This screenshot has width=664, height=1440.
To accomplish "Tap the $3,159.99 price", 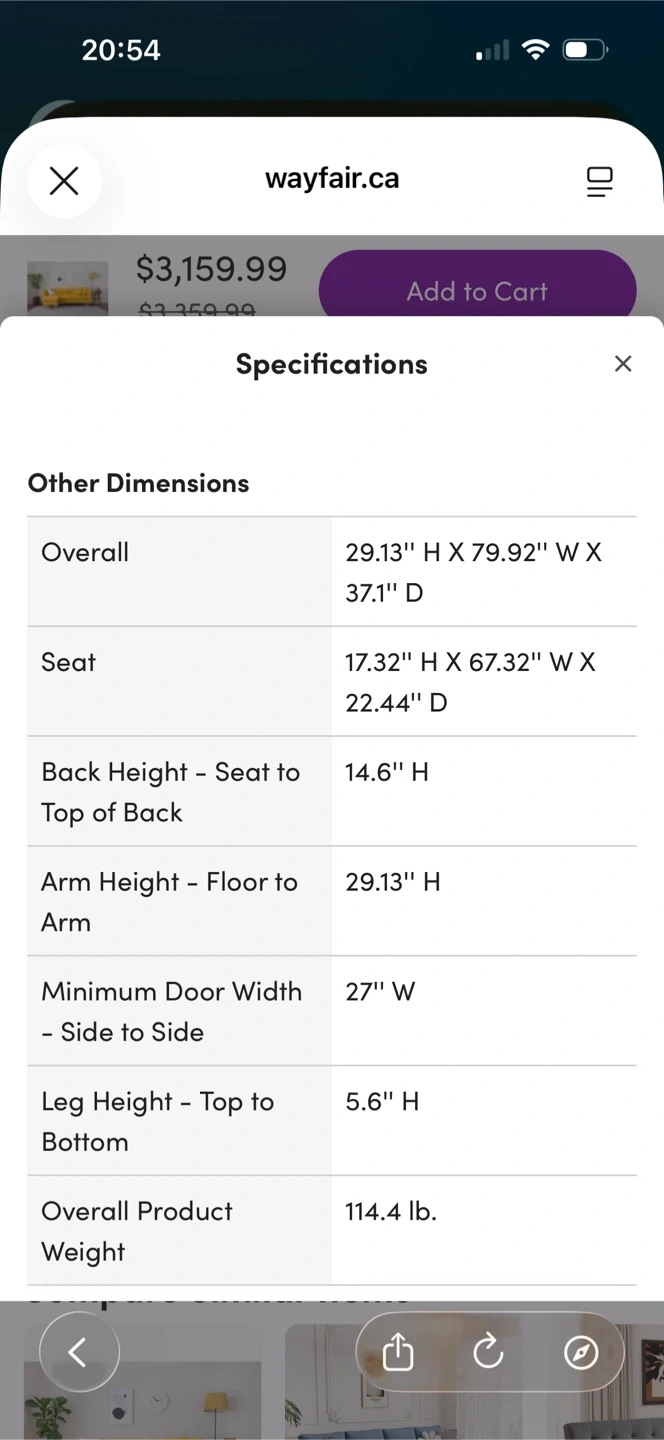I will [211, 268].
